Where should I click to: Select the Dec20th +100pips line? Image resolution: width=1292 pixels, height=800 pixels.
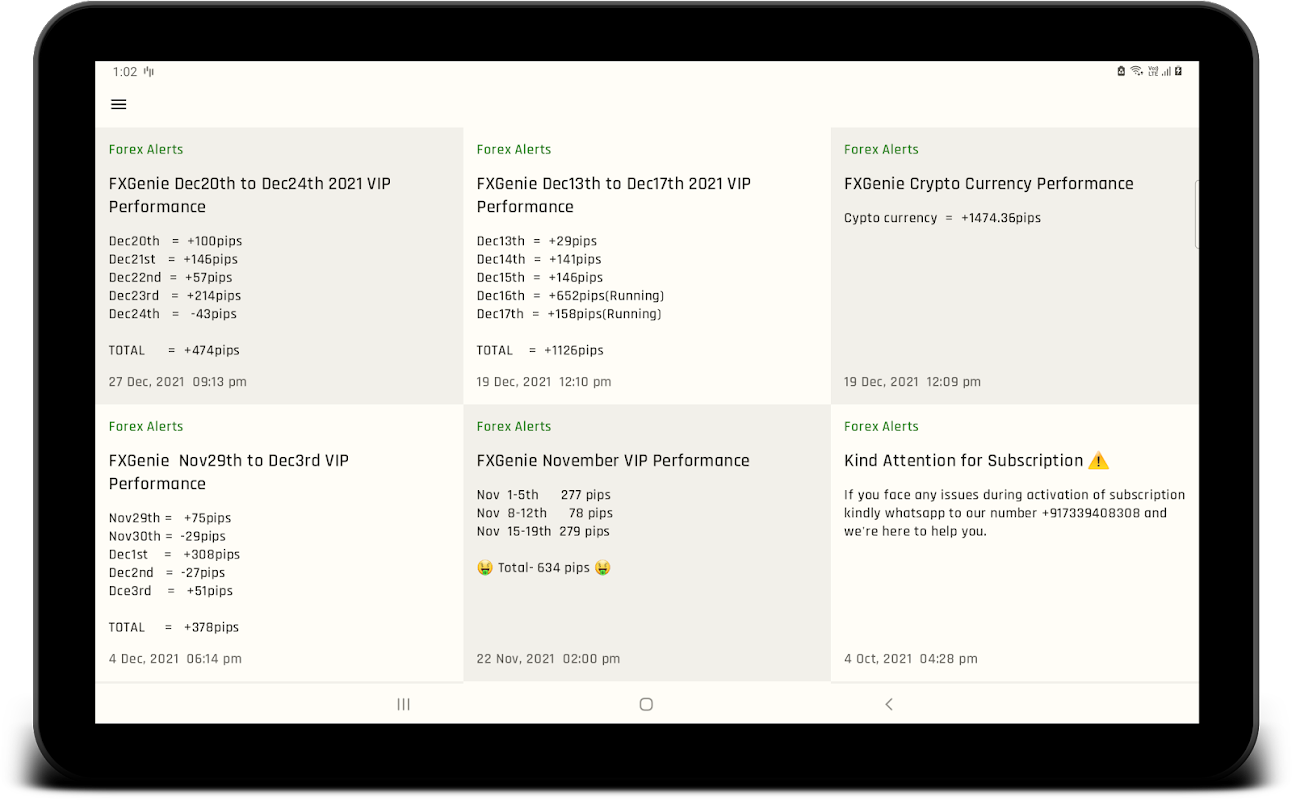pos(176,241)
